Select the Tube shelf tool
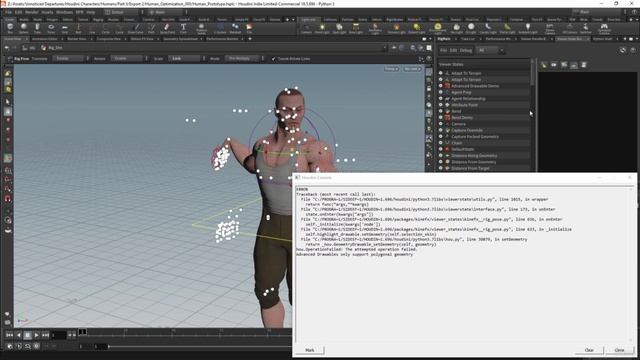The height and width of the screenshot is (360, 640). (x=37, y=28)
